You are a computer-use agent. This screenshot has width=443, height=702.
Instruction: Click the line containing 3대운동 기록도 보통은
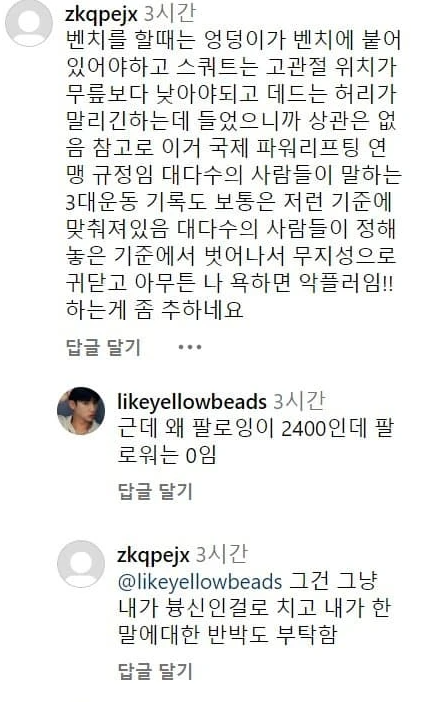[229, 202]
